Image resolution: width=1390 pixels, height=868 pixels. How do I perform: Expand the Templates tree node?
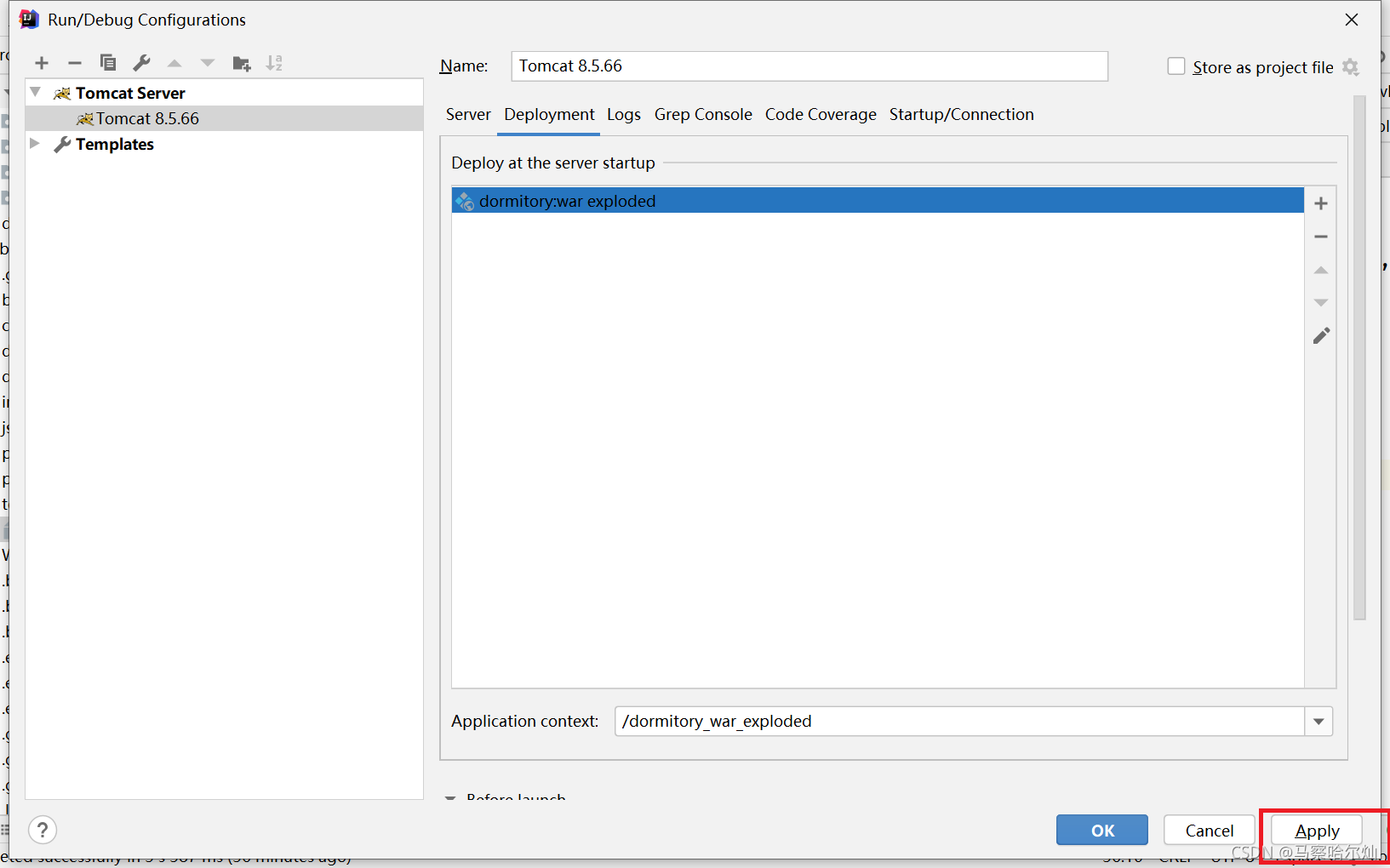coord(35,143)
